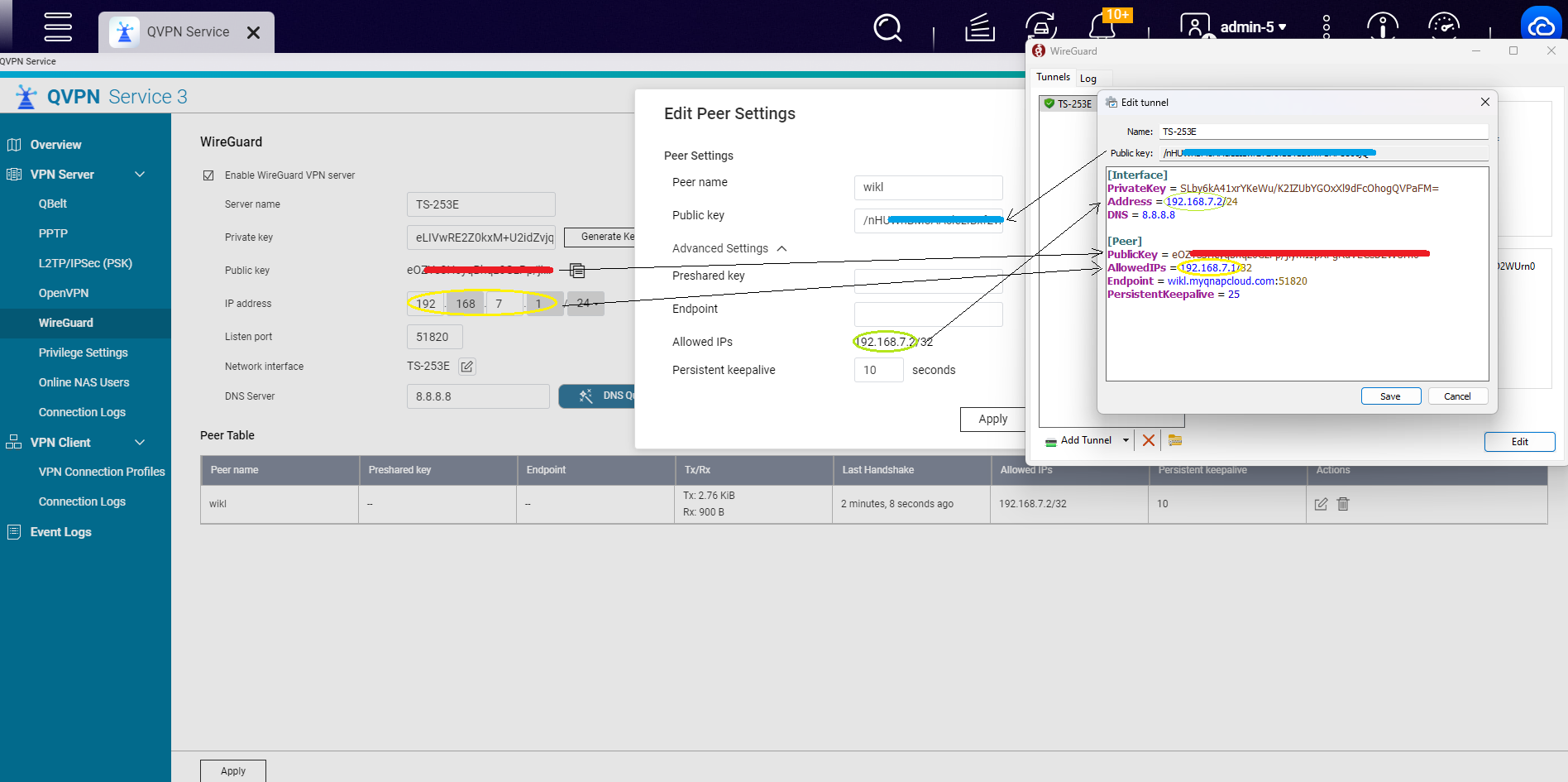Open PPTP settings
This screenshot has width=1568, height=782.
(x=53, y=233)
